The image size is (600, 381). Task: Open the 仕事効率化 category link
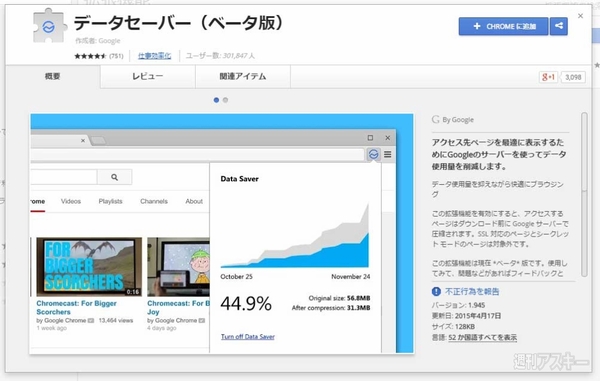154,56
